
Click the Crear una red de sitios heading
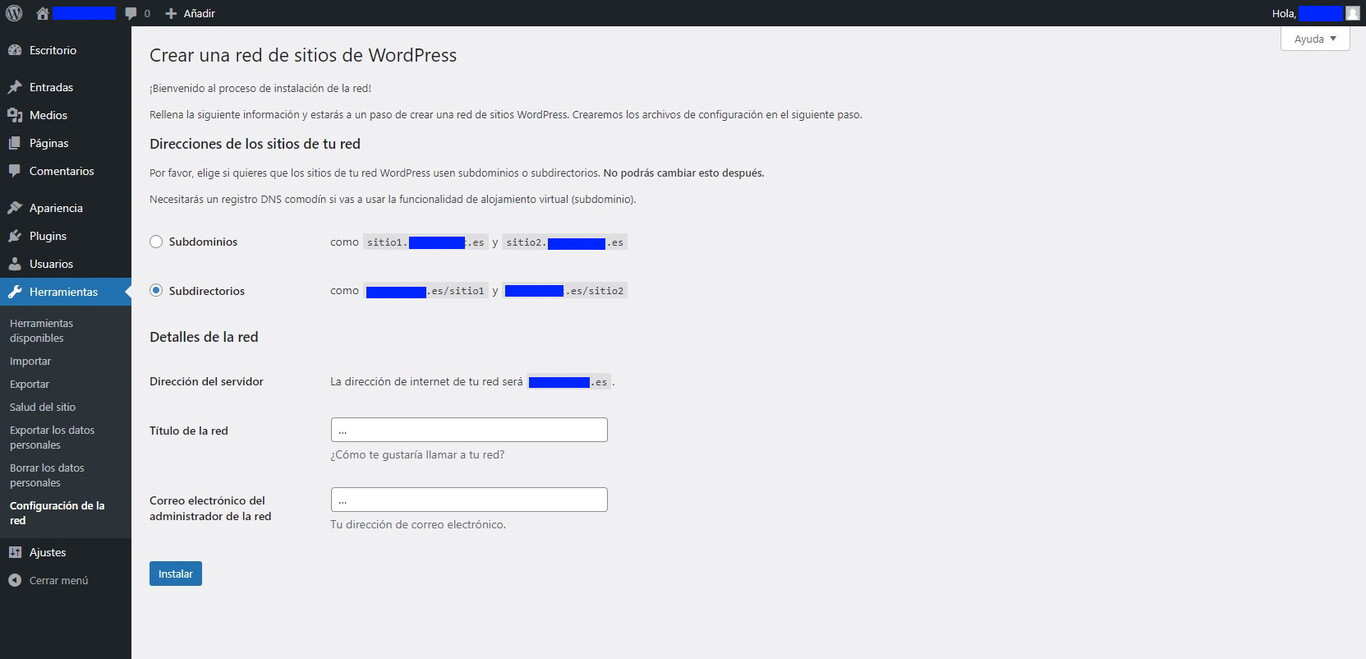[303, 56]
